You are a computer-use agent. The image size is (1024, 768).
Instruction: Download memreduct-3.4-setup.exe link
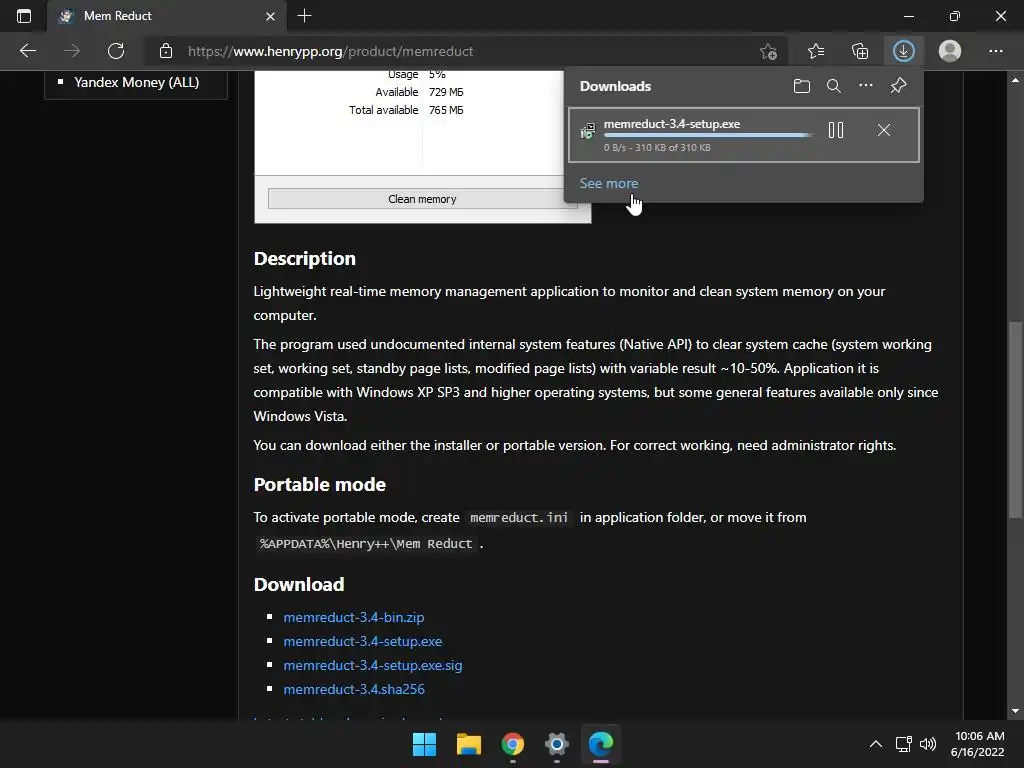362,641
